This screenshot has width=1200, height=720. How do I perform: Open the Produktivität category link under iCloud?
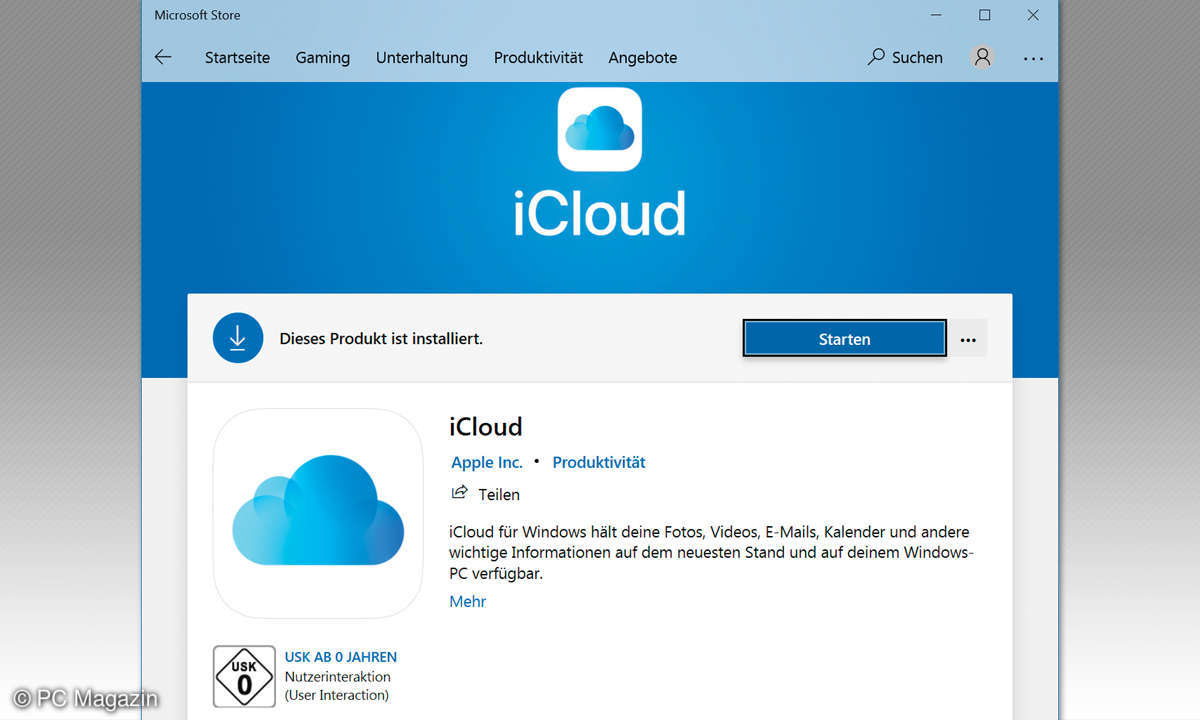point(599,462)
